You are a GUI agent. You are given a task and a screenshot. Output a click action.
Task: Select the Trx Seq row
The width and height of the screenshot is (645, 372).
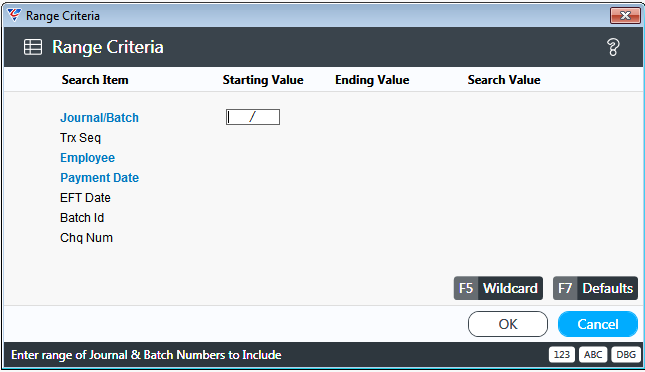coord(80,138)
